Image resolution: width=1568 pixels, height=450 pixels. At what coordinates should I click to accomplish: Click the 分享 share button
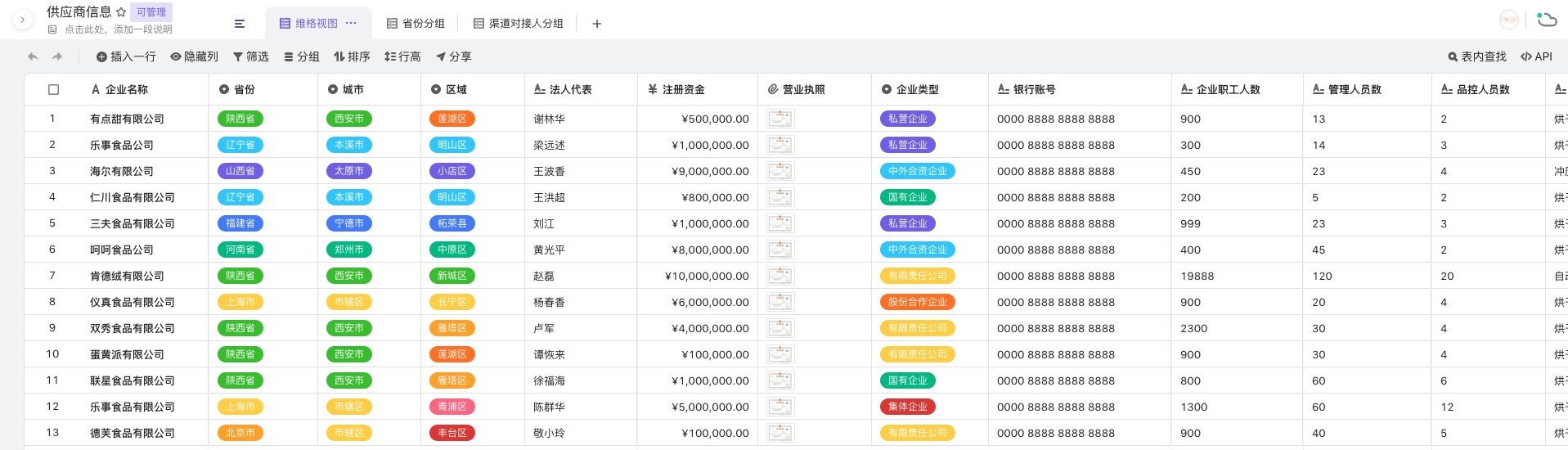[x=453, y=56]
